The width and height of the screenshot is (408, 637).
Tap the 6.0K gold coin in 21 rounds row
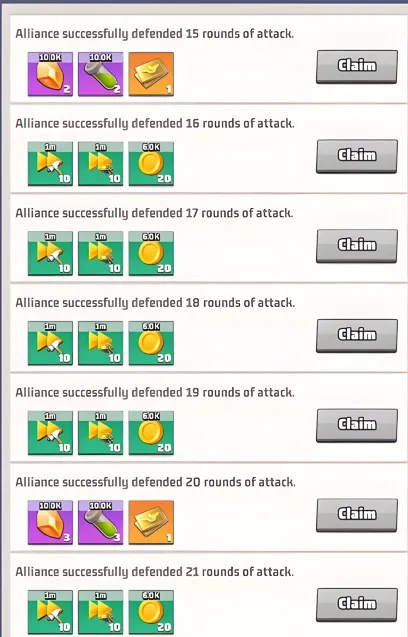(x=151, y=612)
